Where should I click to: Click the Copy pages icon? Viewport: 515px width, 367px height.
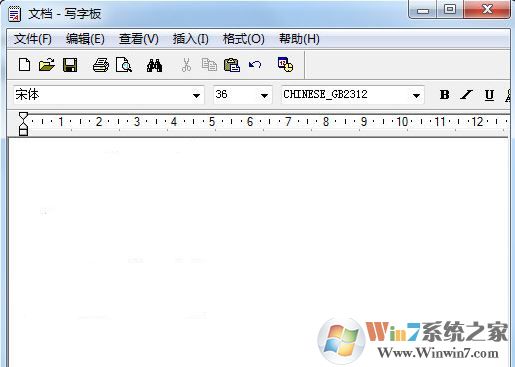[209, 65]
